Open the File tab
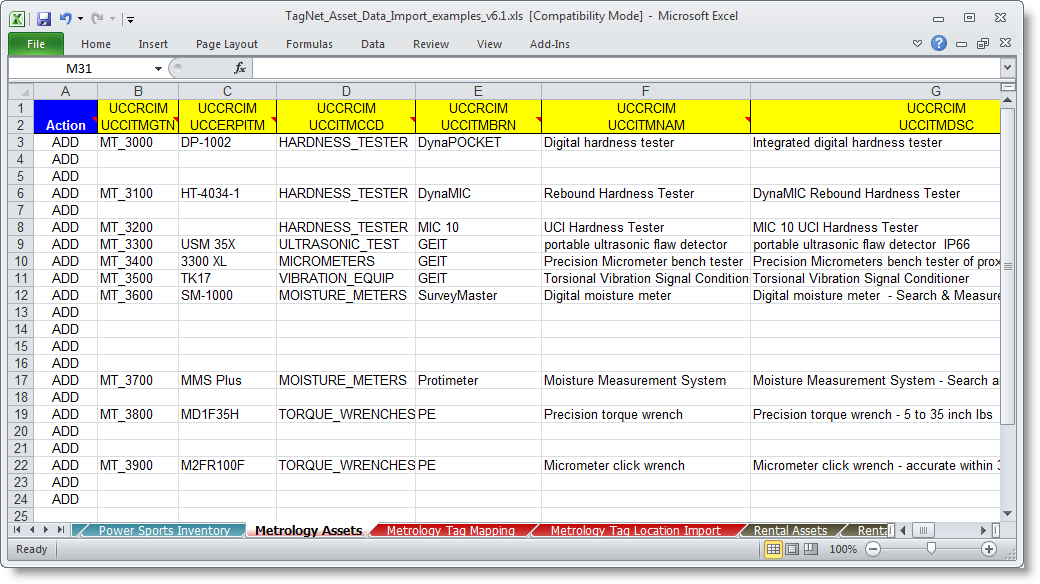The width and height of the screenshot is (1040, 584). 36,44
